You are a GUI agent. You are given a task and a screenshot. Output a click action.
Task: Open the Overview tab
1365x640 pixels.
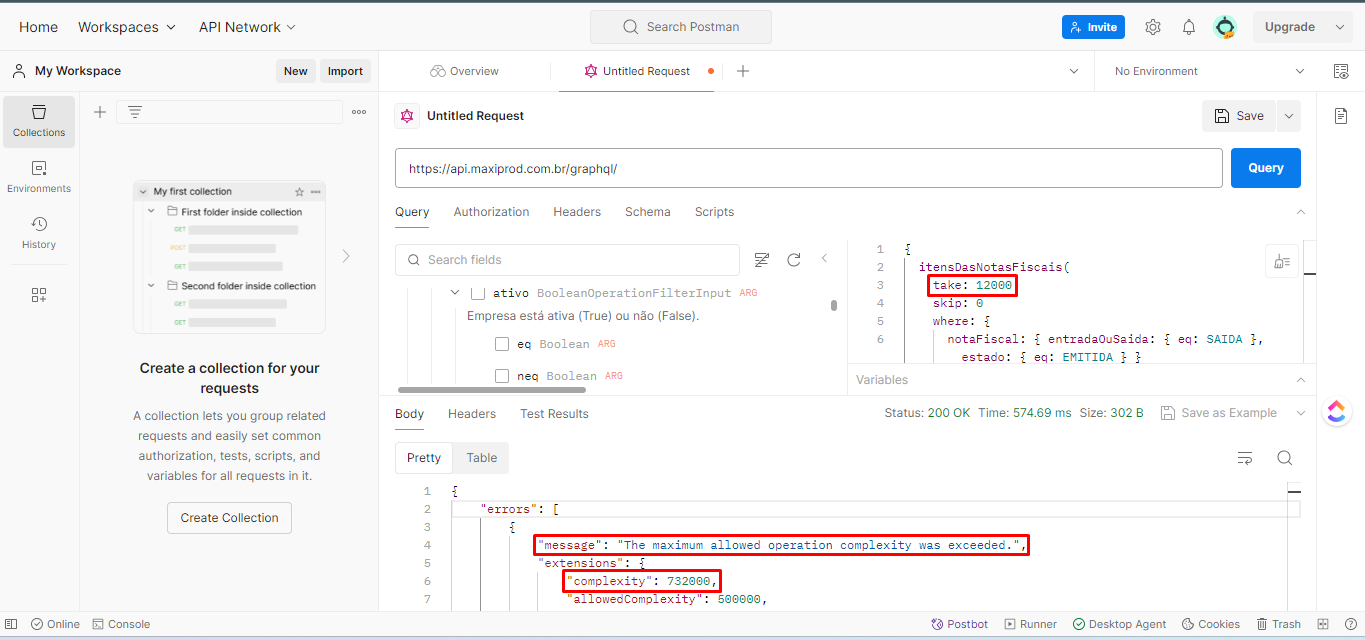pos(465,71)
